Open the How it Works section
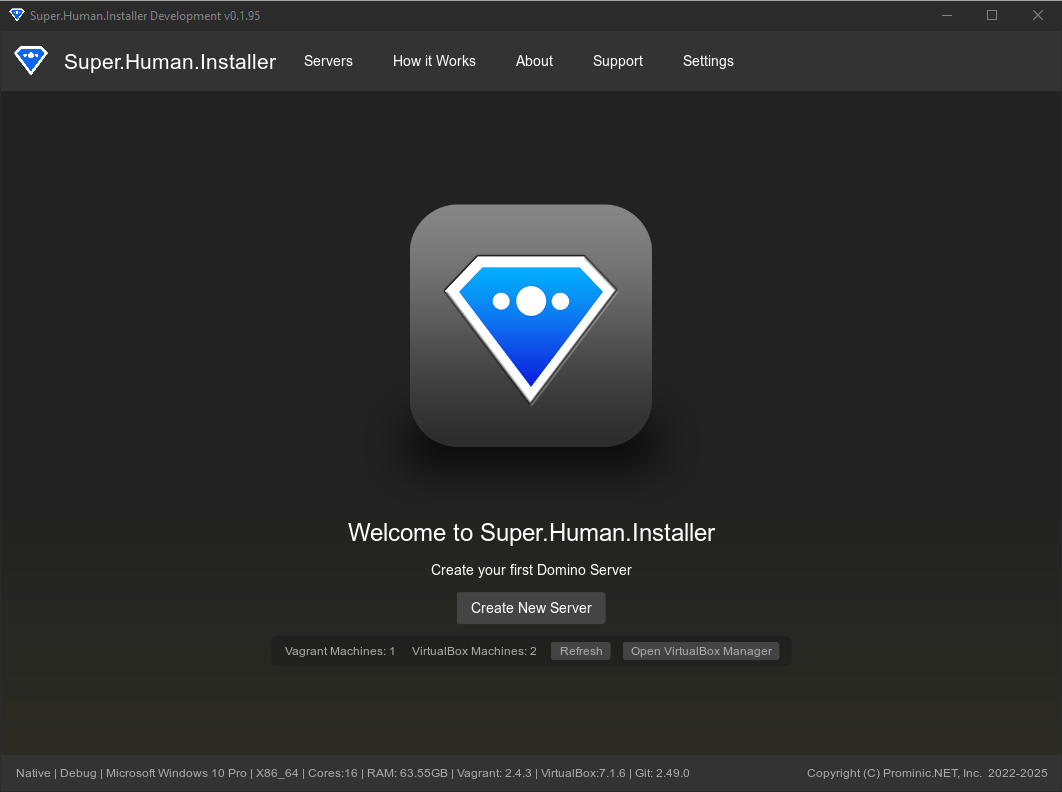Viewport: 1062px width, 792px height. 434,61
